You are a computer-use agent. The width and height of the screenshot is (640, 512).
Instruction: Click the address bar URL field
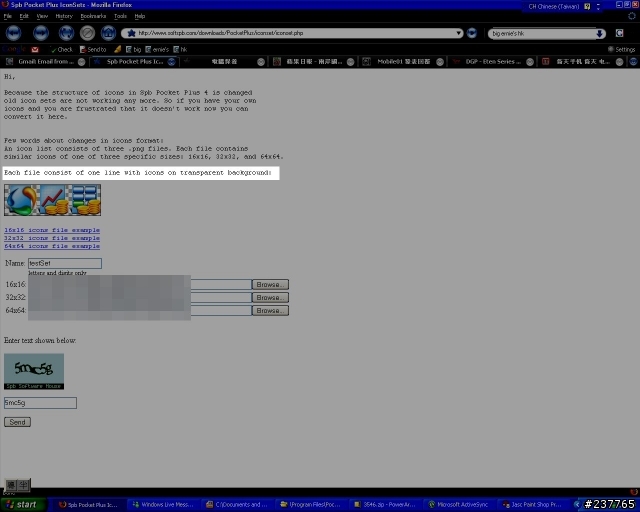(292, 33)
